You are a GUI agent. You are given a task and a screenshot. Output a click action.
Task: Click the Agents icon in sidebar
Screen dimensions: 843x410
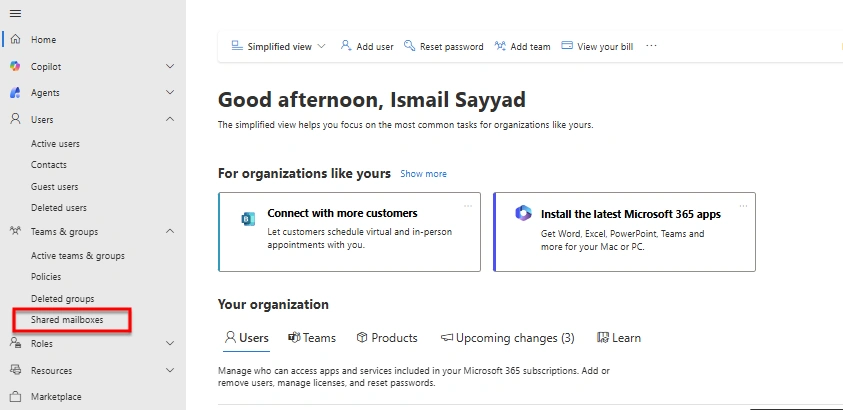(15, 92)
